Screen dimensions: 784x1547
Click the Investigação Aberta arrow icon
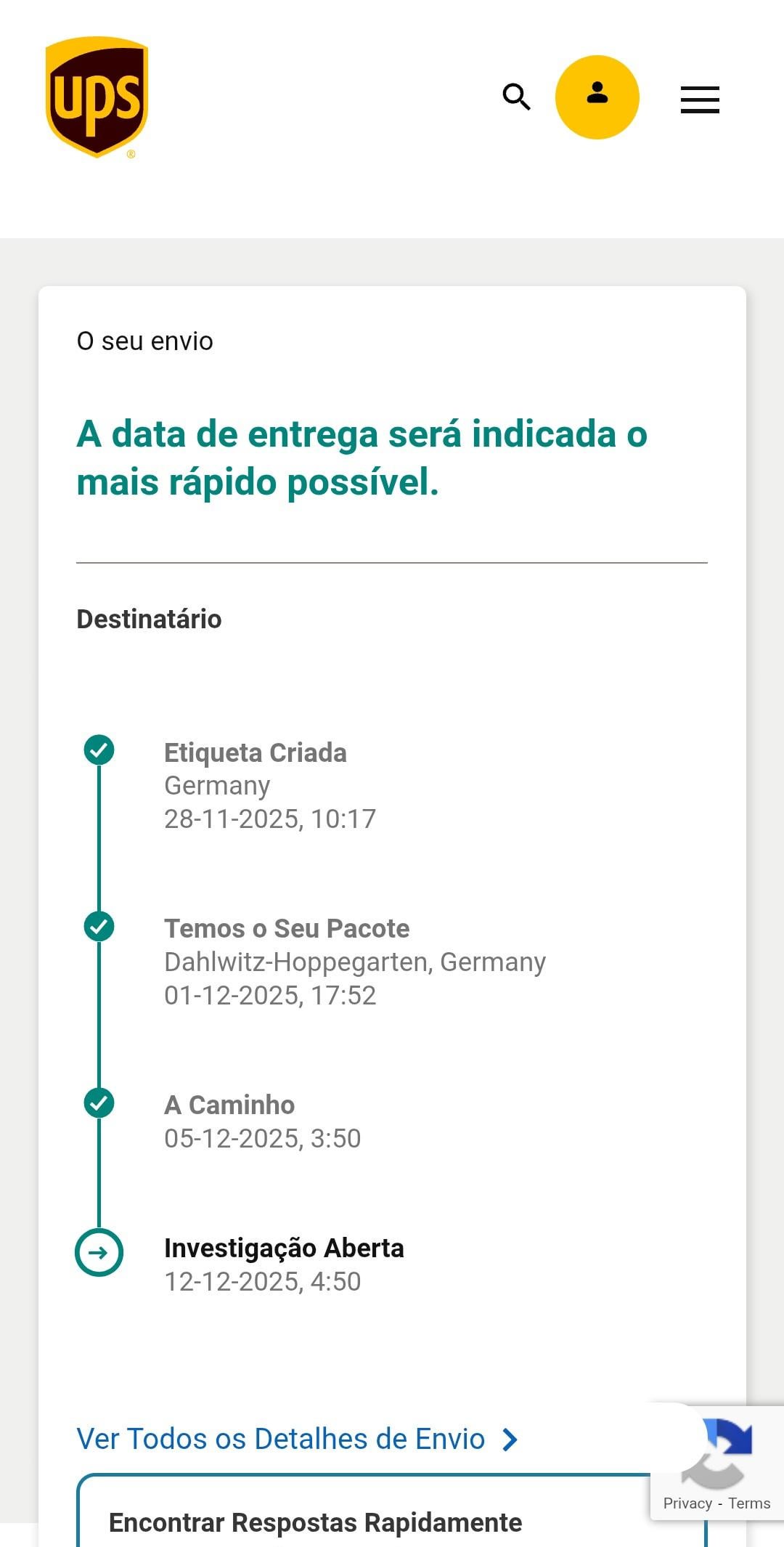coord(99,1253)
